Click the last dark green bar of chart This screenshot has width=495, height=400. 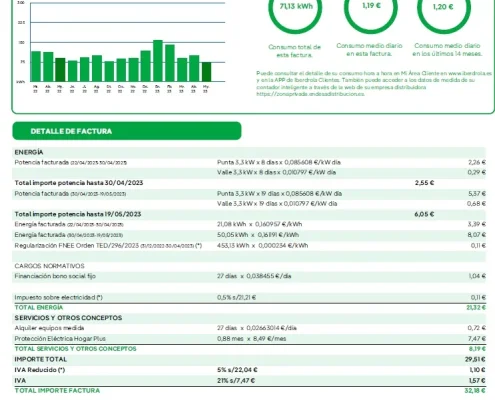coord(206,72)
